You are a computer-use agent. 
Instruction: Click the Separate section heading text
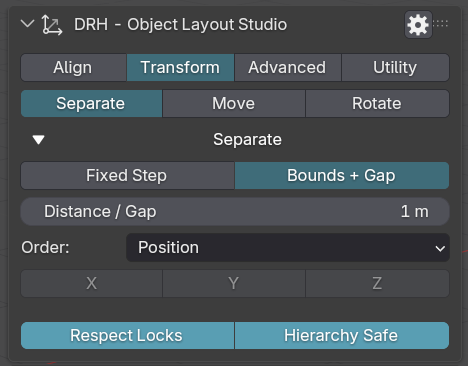tap(247, 139)
